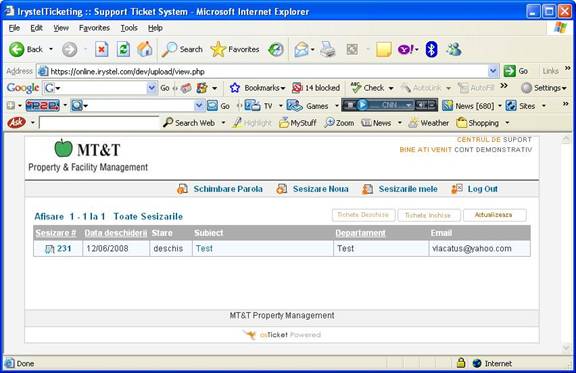Viewport: 576px width, 373px height.
Task: Click the spell Check button
Action: [x=368, y=88]
